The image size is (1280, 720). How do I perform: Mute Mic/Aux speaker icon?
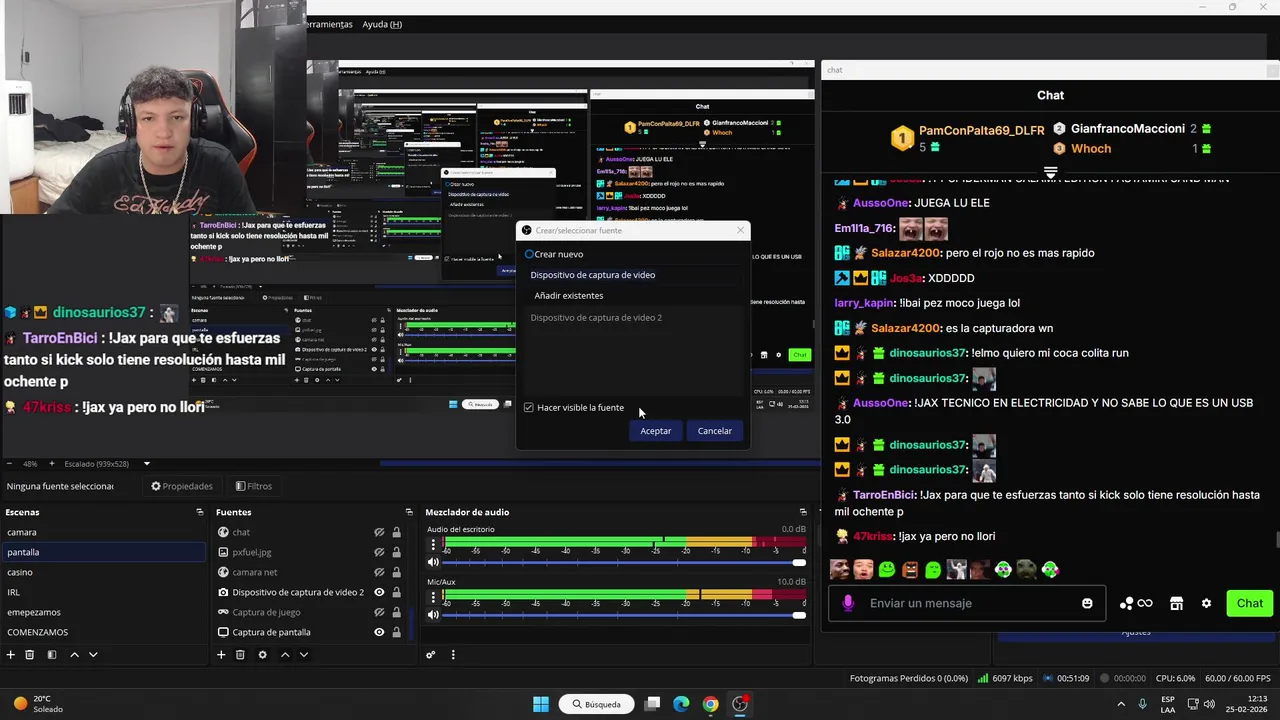point(433,615)
